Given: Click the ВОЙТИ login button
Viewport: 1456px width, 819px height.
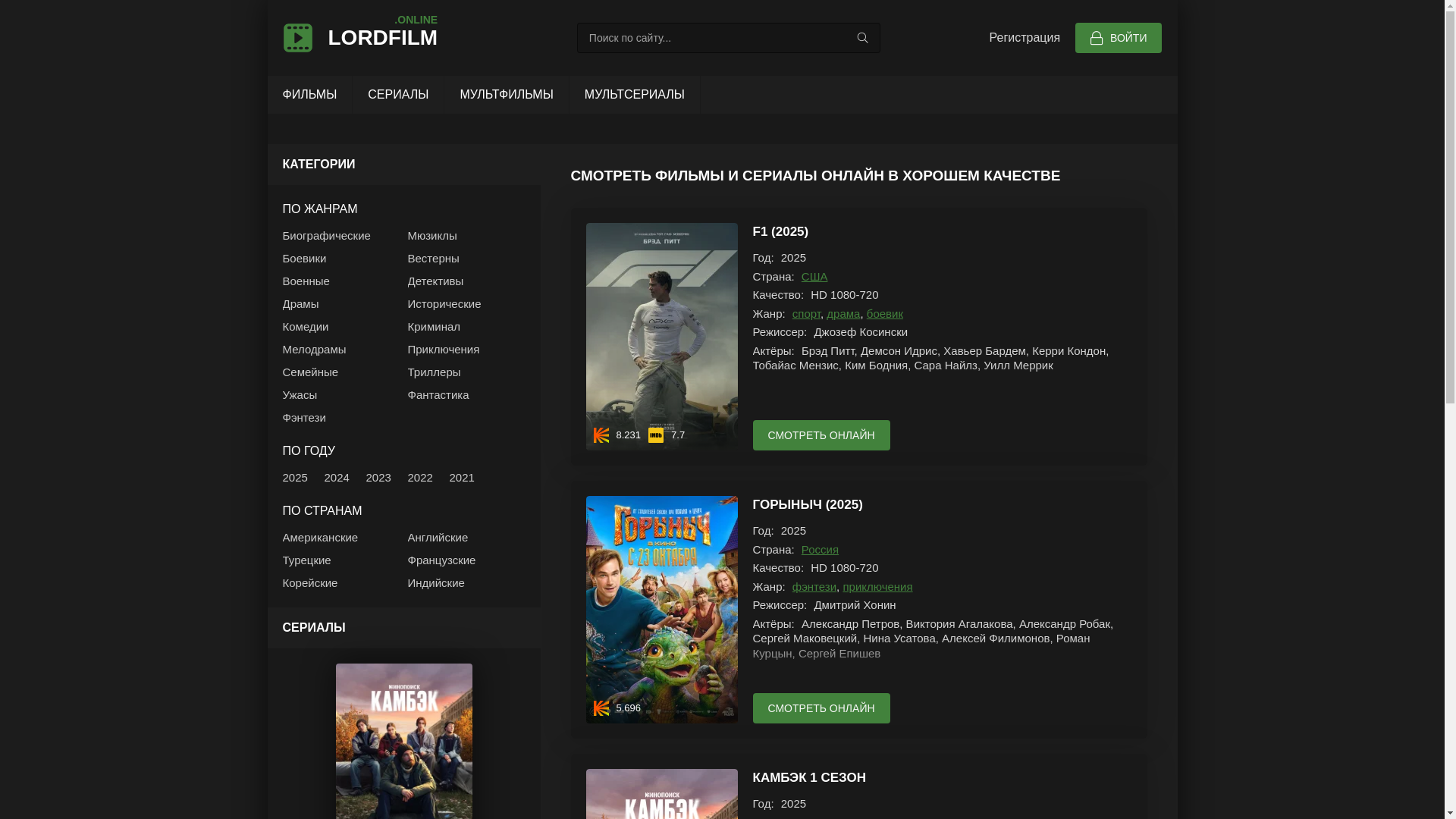Looking at the screenshot, I should click(1118, 38).
